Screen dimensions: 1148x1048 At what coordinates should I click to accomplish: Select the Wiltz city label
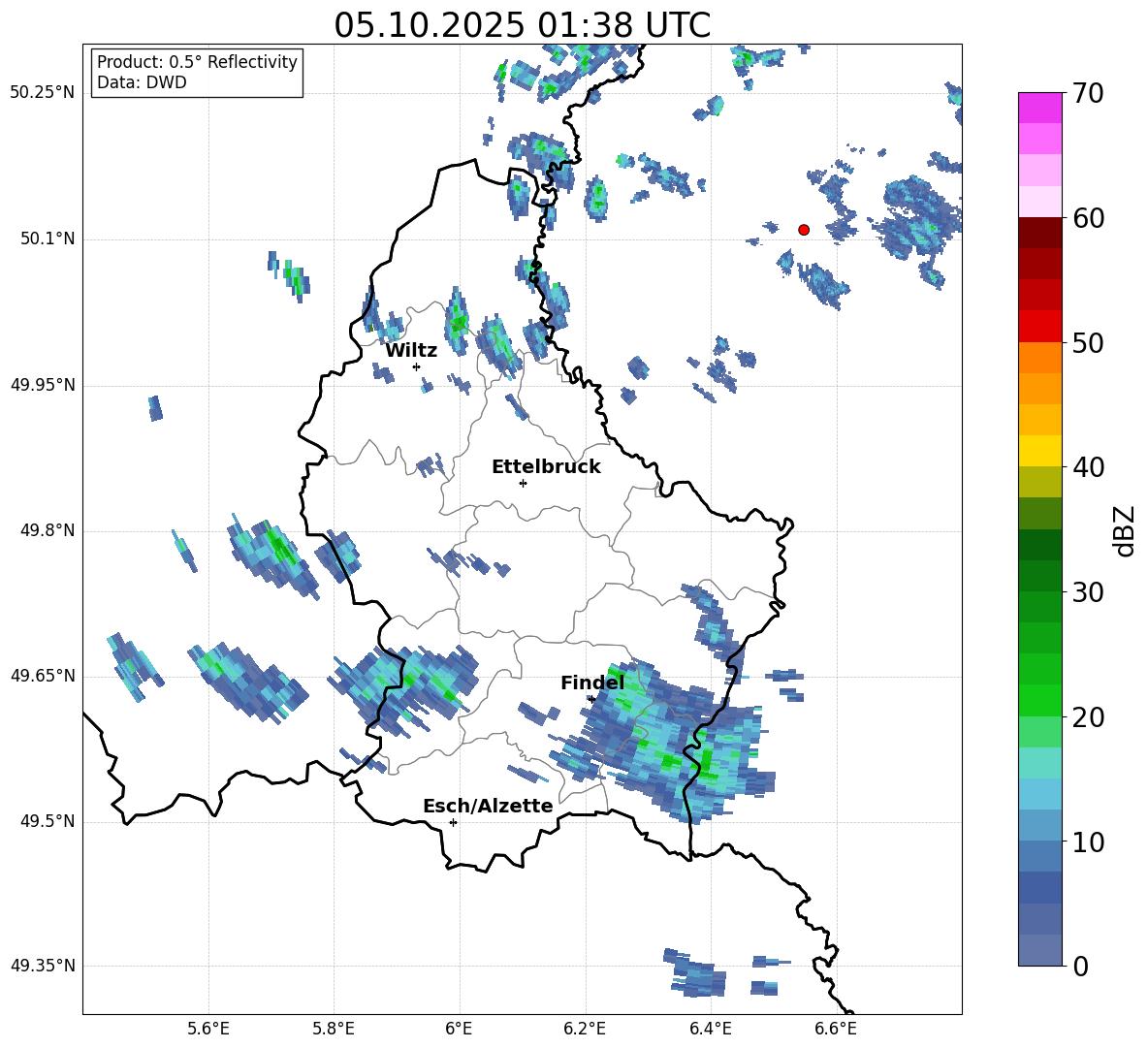[x=411, y=351]
